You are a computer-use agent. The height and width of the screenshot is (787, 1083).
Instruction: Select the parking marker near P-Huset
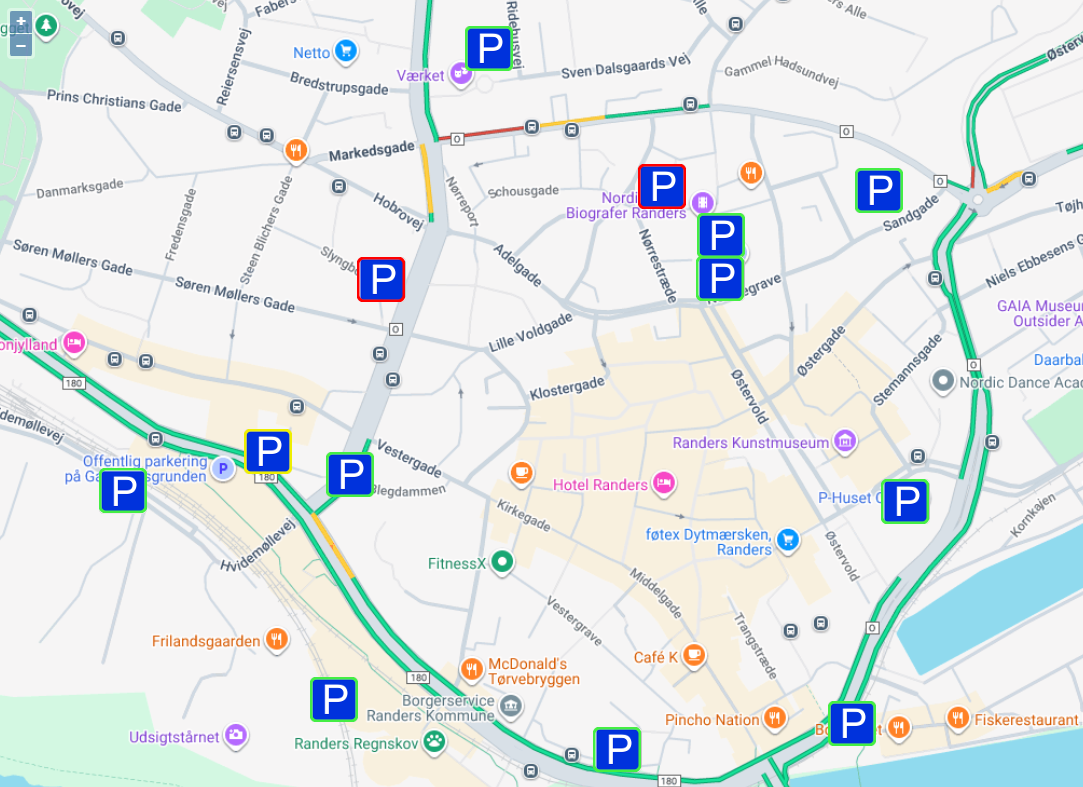(x=905, y=501)
